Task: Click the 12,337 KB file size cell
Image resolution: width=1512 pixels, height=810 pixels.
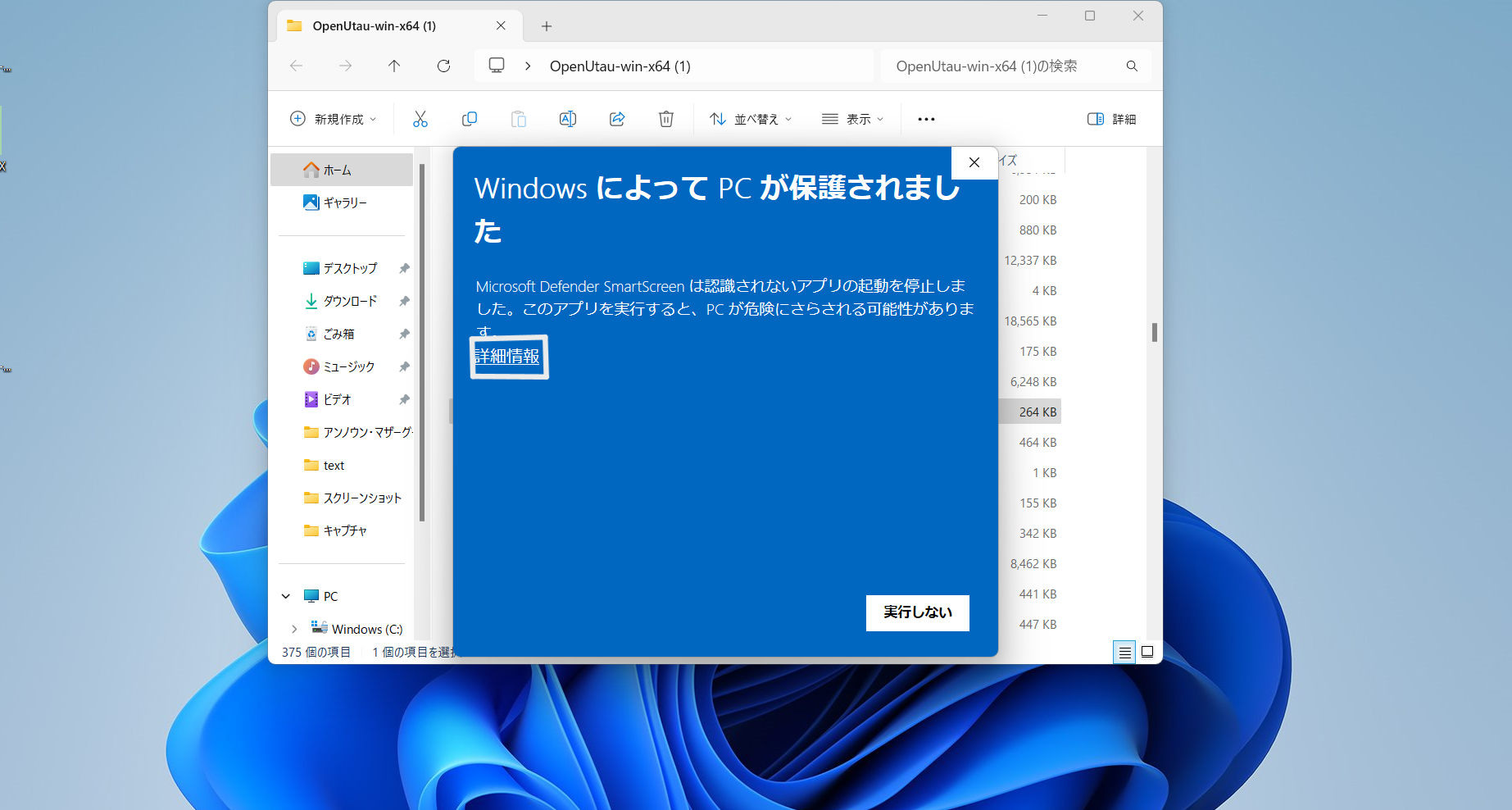Action: (x=1030, y=260)
